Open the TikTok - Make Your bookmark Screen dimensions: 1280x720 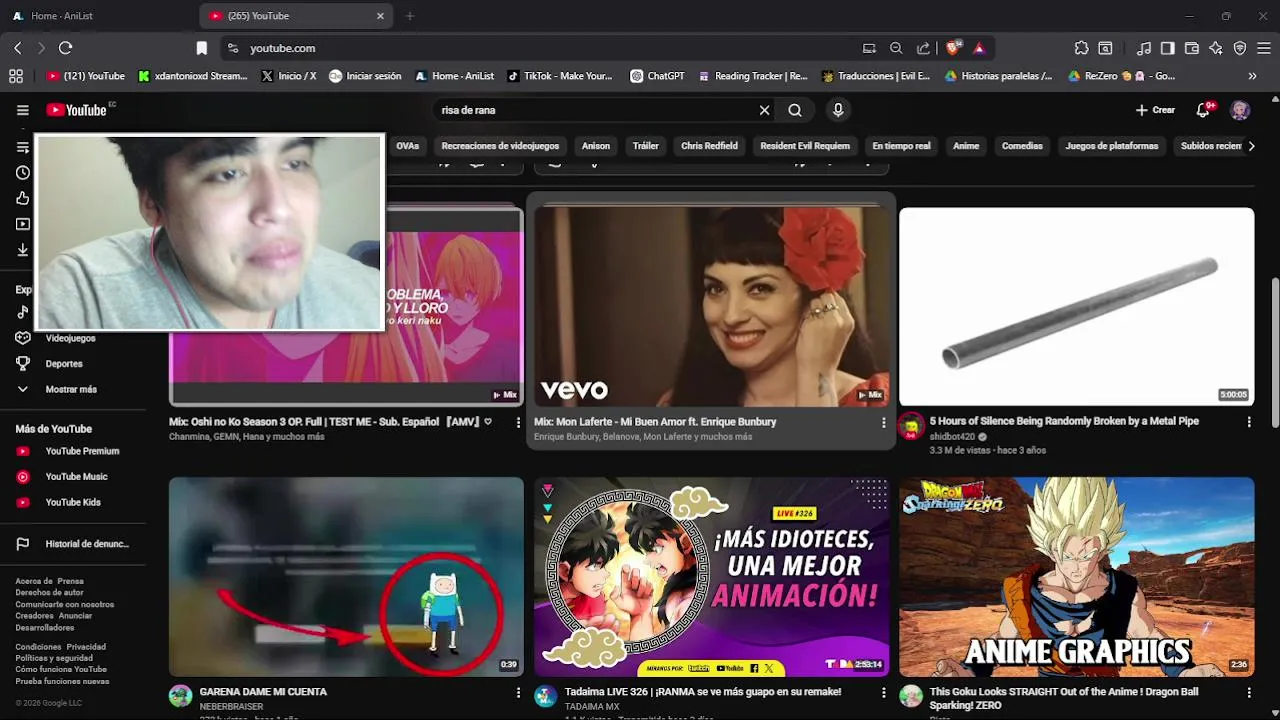(x=560, y=76)
